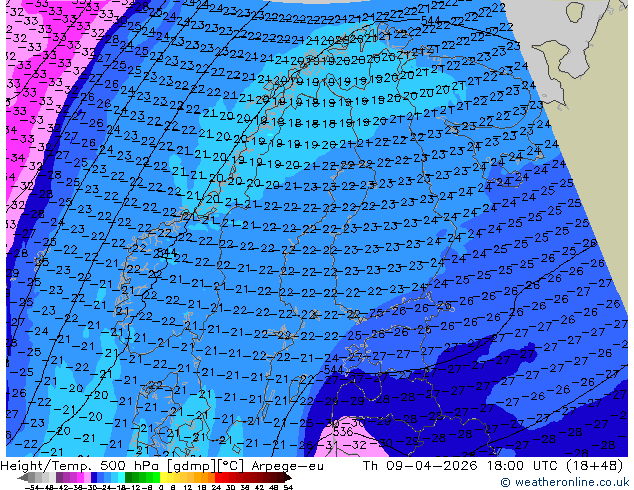Click the dark brown right arrow of legend
This screenshot has width=634, height=490.
coord(287,478)
